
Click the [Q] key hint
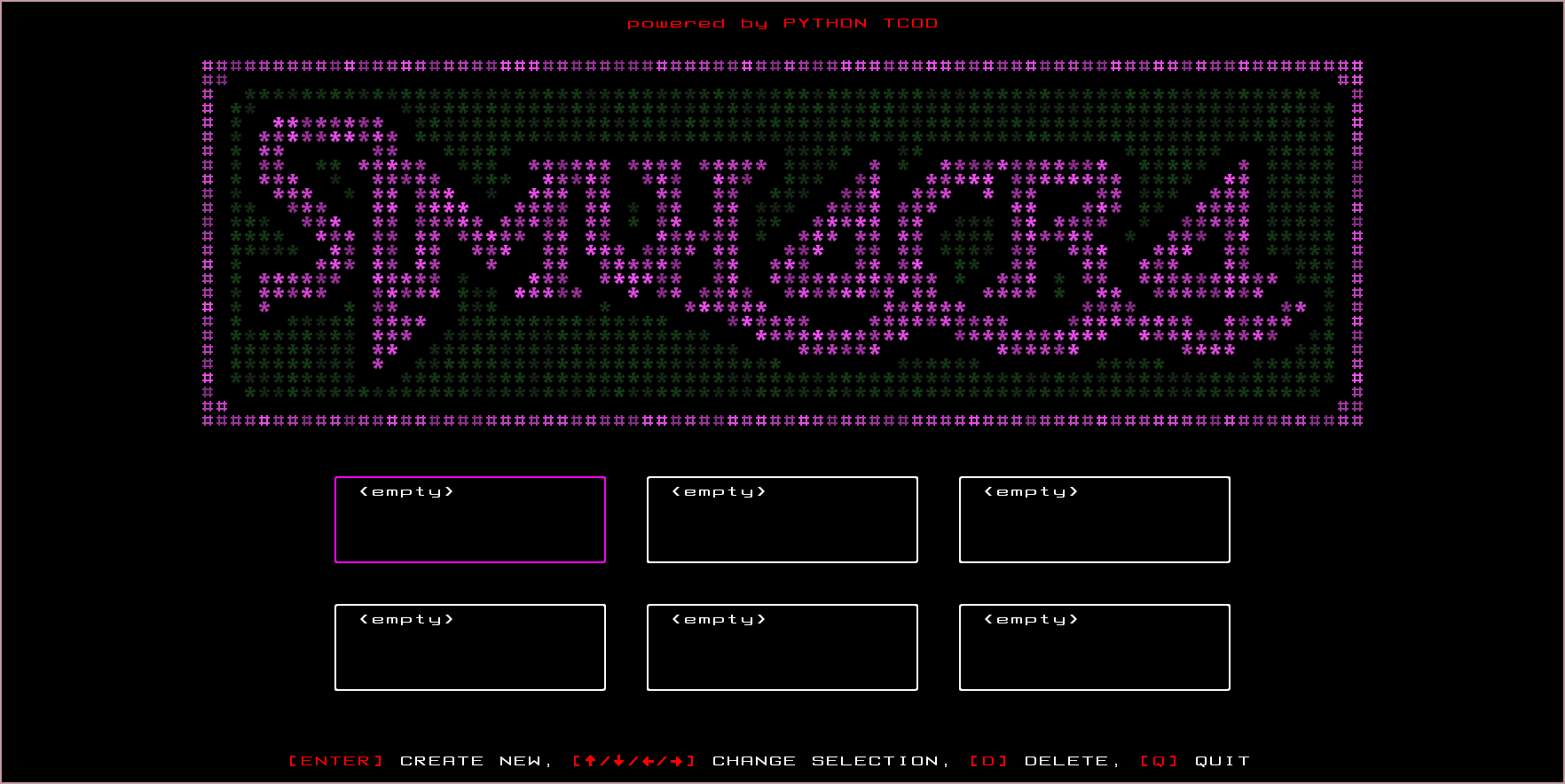1160,761
